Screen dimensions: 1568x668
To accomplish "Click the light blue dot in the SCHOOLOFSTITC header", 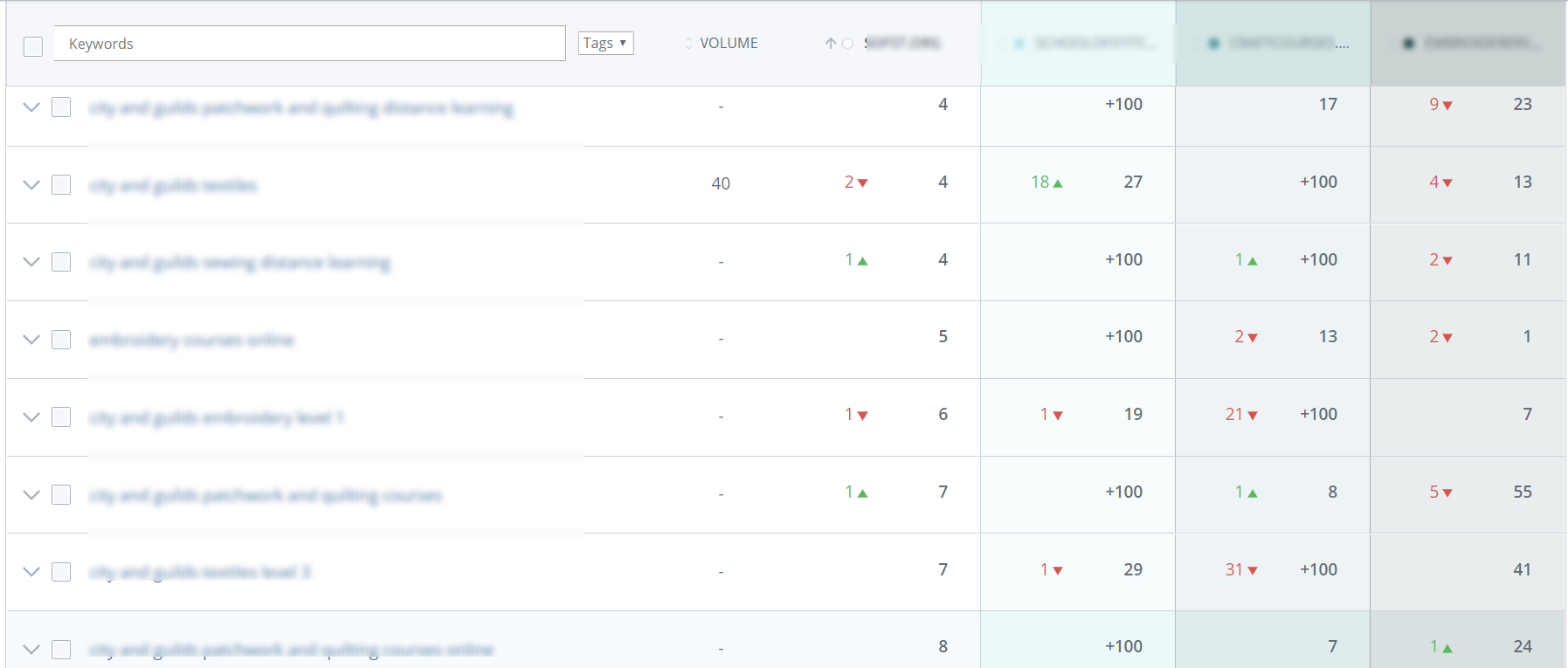I will [x=1019, y=44].
